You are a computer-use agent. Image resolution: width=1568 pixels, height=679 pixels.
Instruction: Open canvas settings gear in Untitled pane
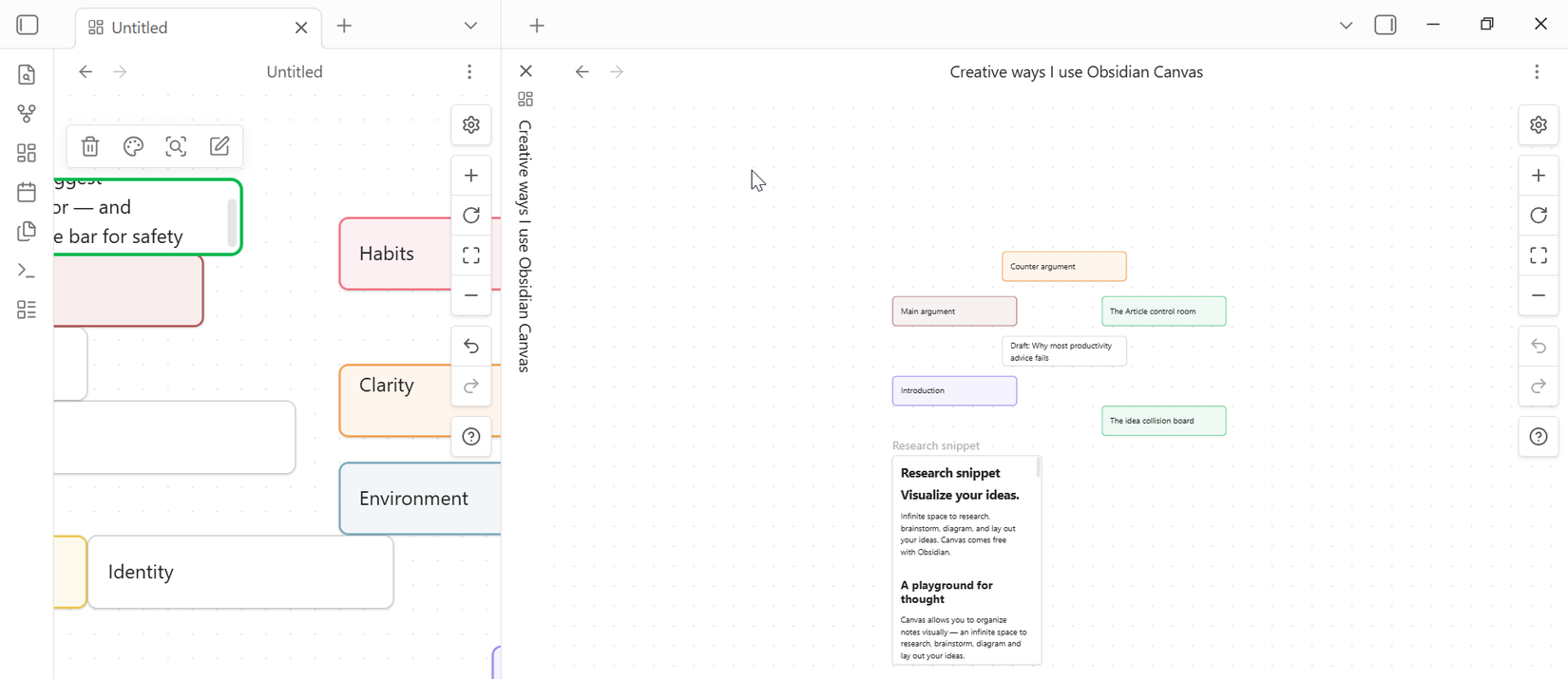(471, 125)
